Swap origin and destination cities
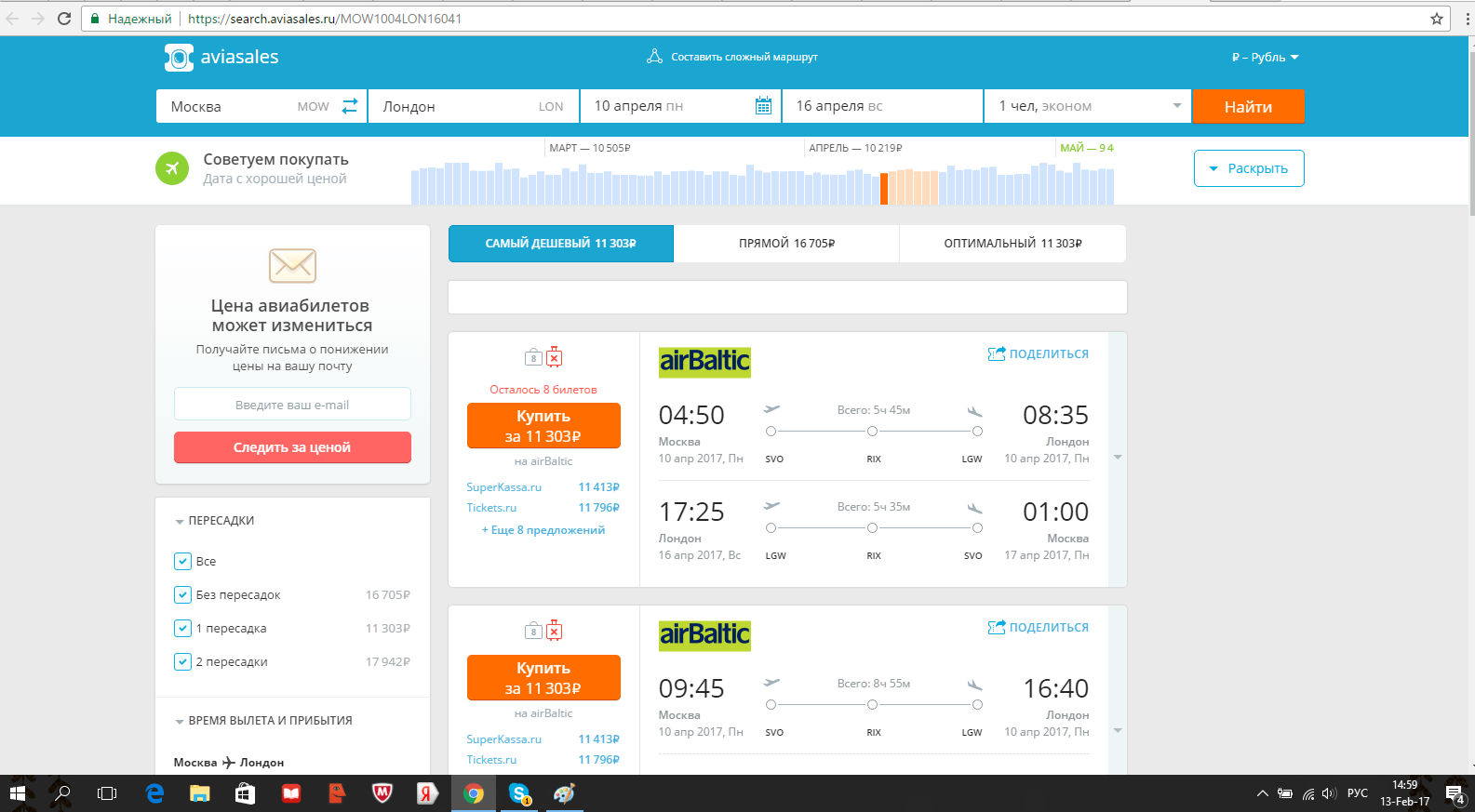1475x812 pixels. pyautogui.click(x=350, y=106)
